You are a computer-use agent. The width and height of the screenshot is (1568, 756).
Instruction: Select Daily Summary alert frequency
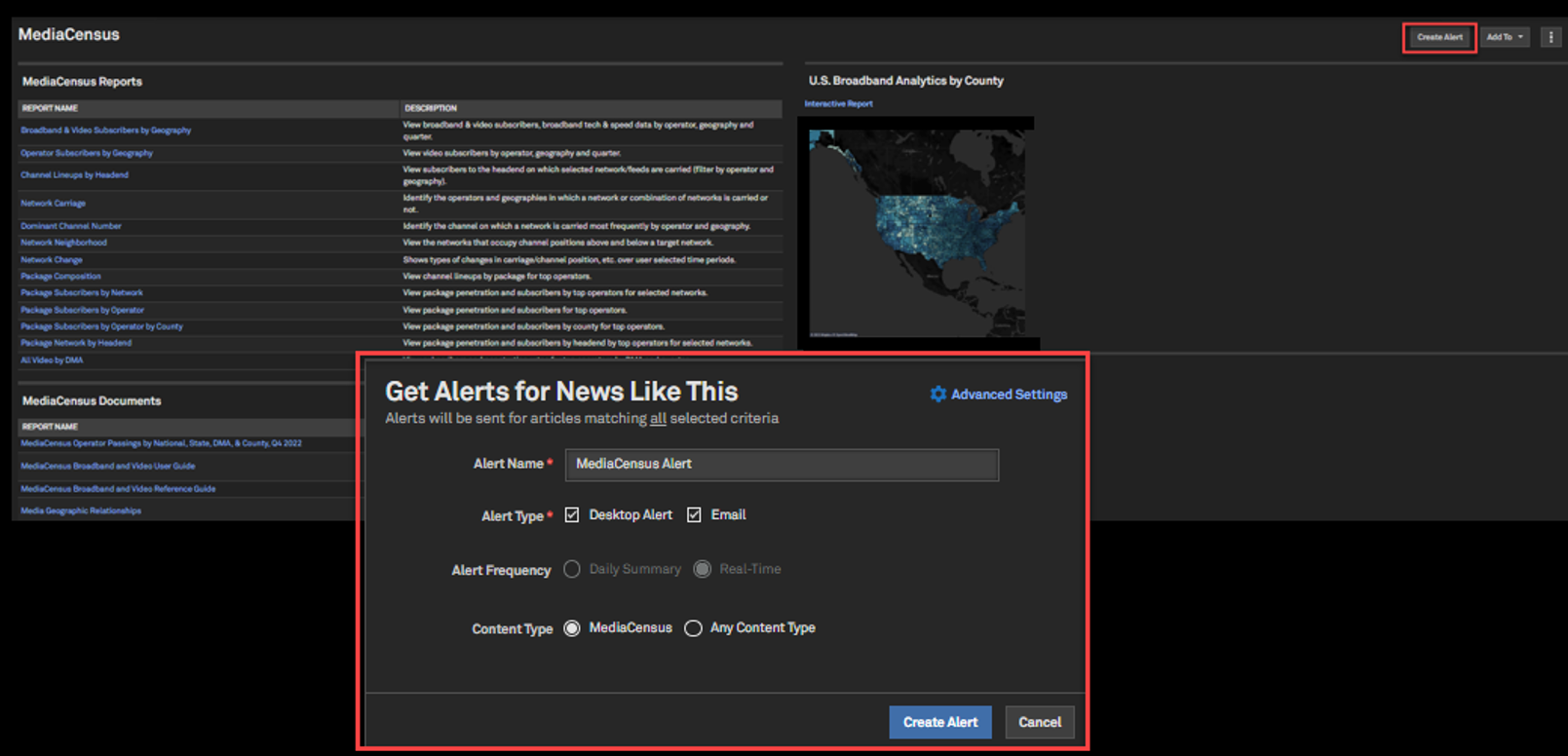pyautogui.click(x=572, y=569)
